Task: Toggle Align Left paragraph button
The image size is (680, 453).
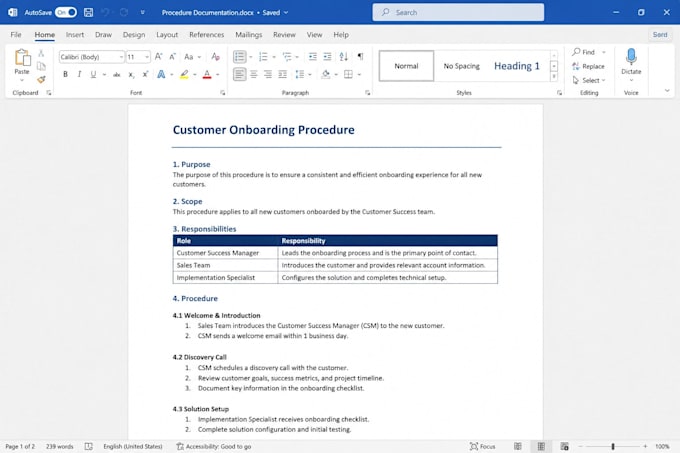Action: tap(239, 75)
